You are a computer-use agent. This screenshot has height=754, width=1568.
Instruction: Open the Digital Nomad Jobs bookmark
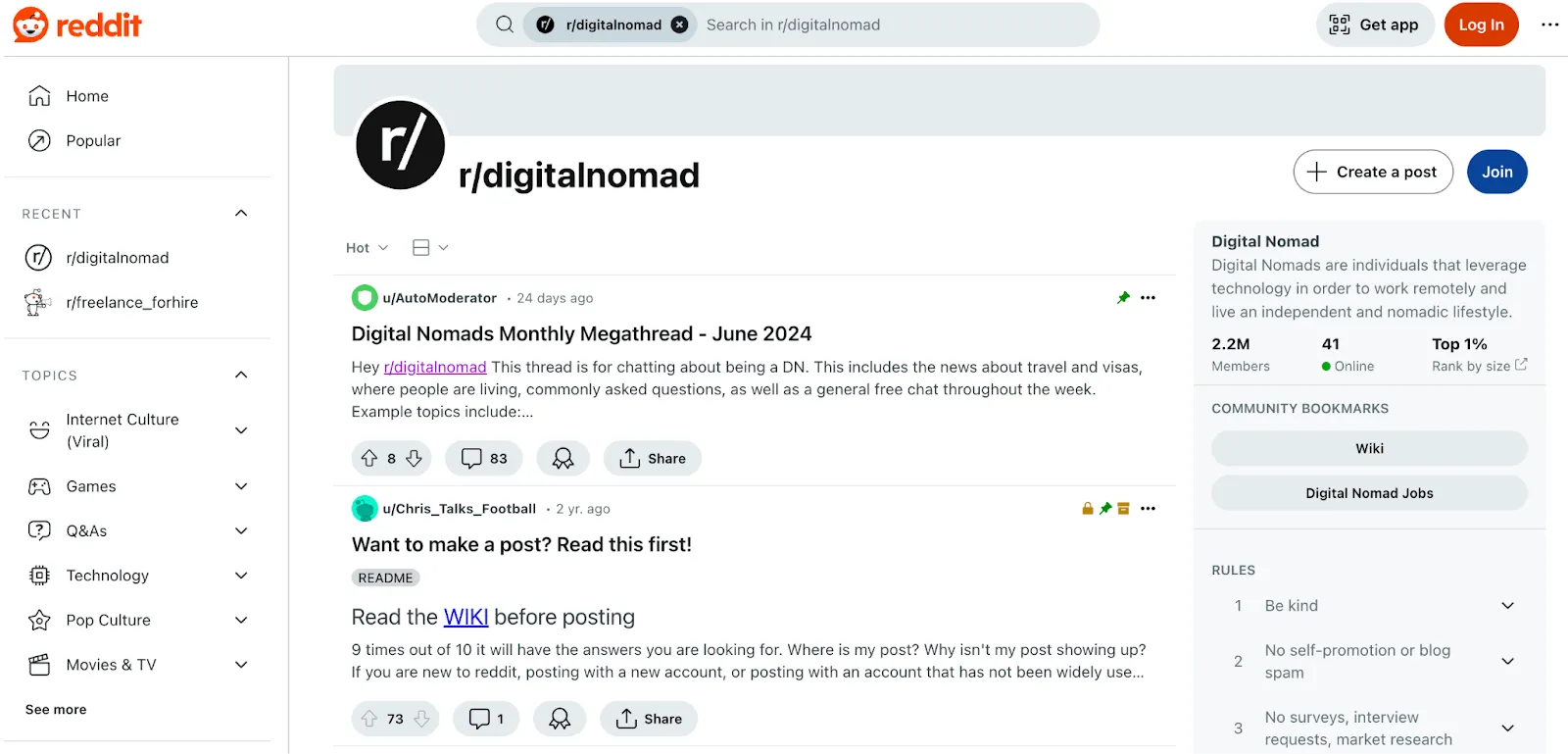coord(1369,493)
